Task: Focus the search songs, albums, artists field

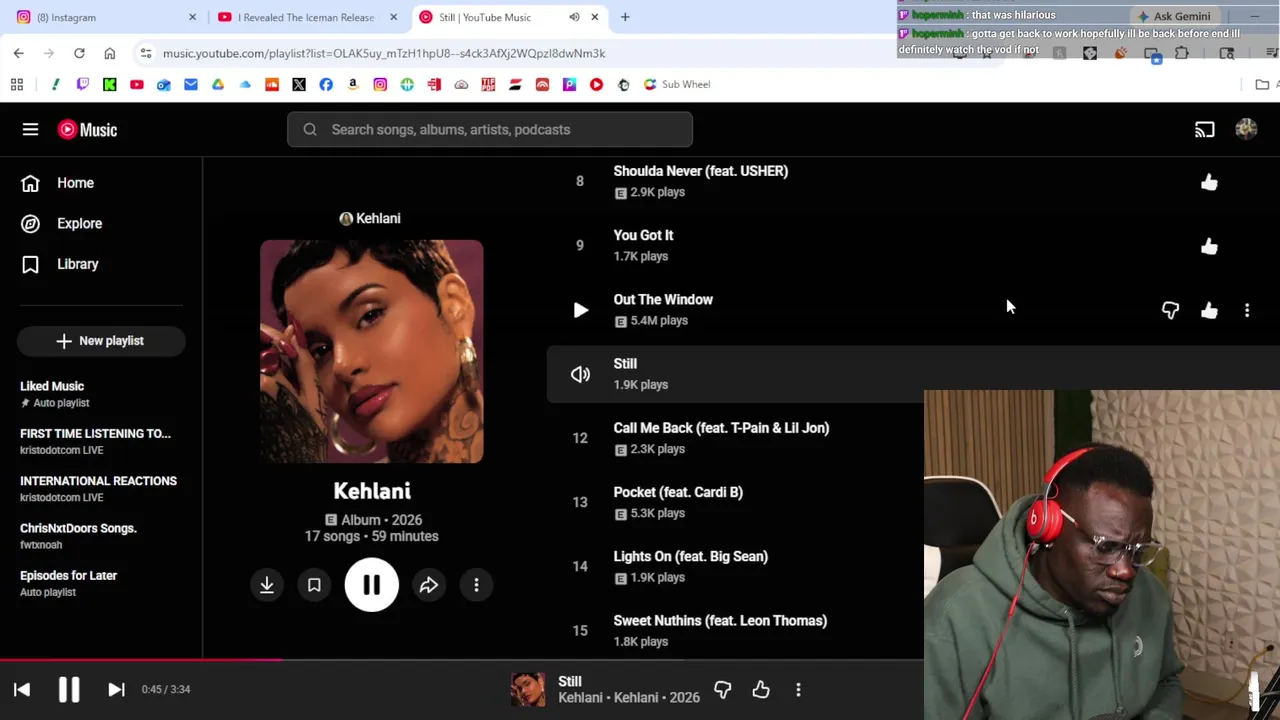Action: click(x=490, y=129)
